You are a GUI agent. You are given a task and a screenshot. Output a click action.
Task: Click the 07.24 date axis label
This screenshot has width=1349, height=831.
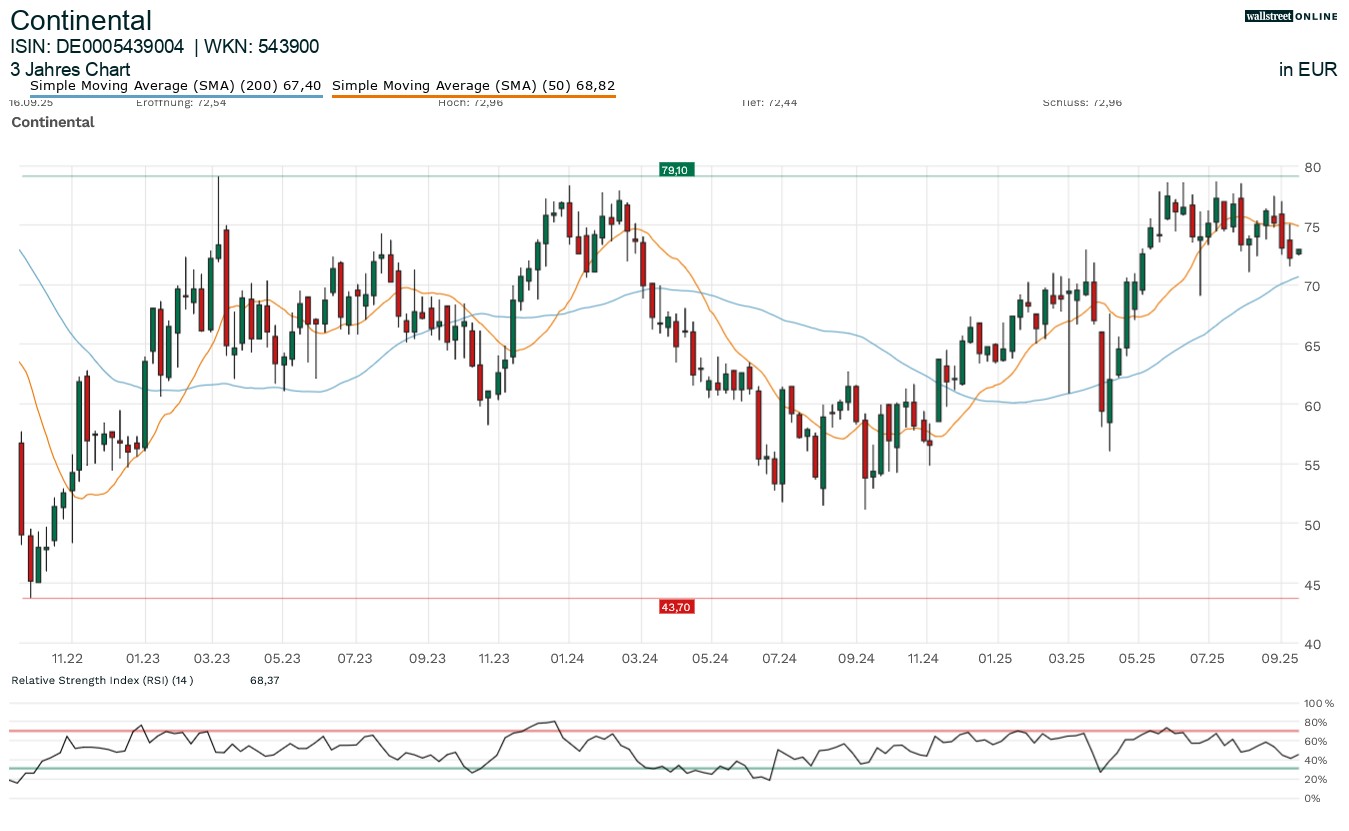tap(779, 658)
